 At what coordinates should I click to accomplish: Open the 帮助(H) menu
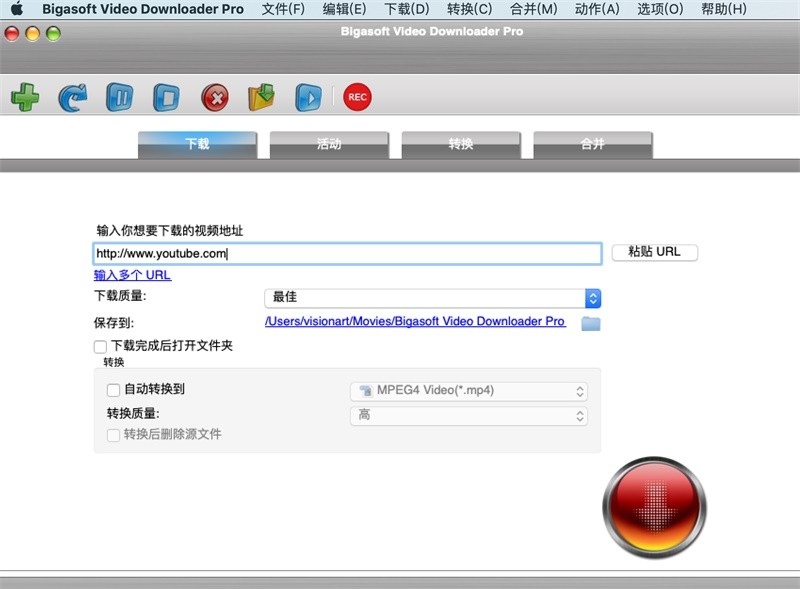[x=724, y=9]
